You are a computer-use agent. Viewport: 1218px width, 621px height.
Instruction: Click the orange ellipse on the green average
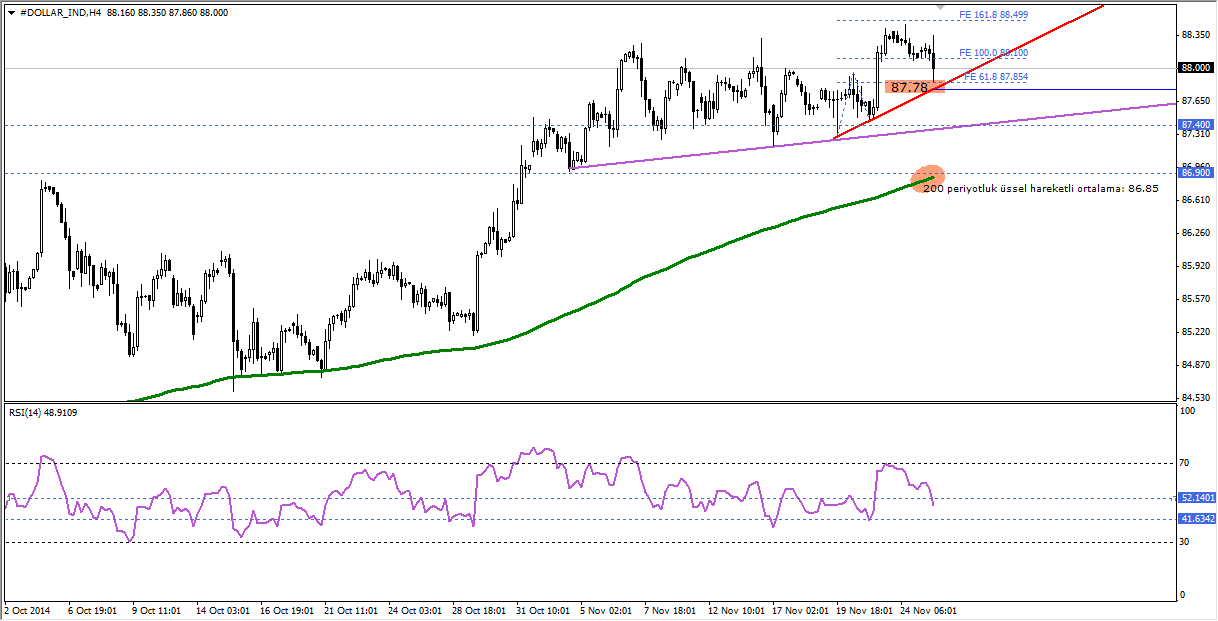928,178
